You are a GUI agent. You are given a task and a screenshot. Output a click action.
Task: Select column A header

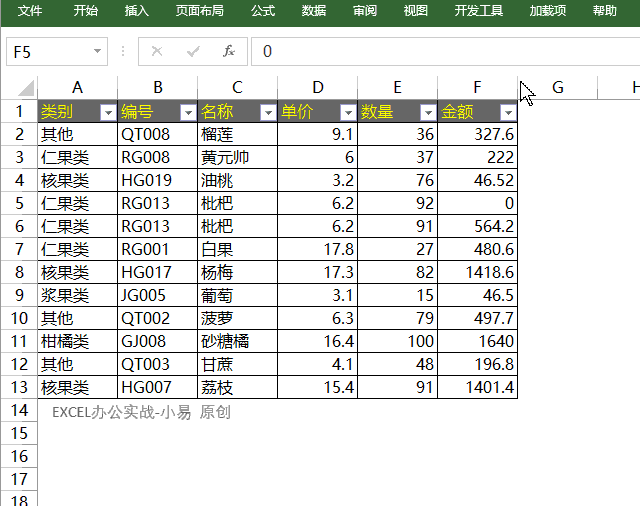coord(78,87)
